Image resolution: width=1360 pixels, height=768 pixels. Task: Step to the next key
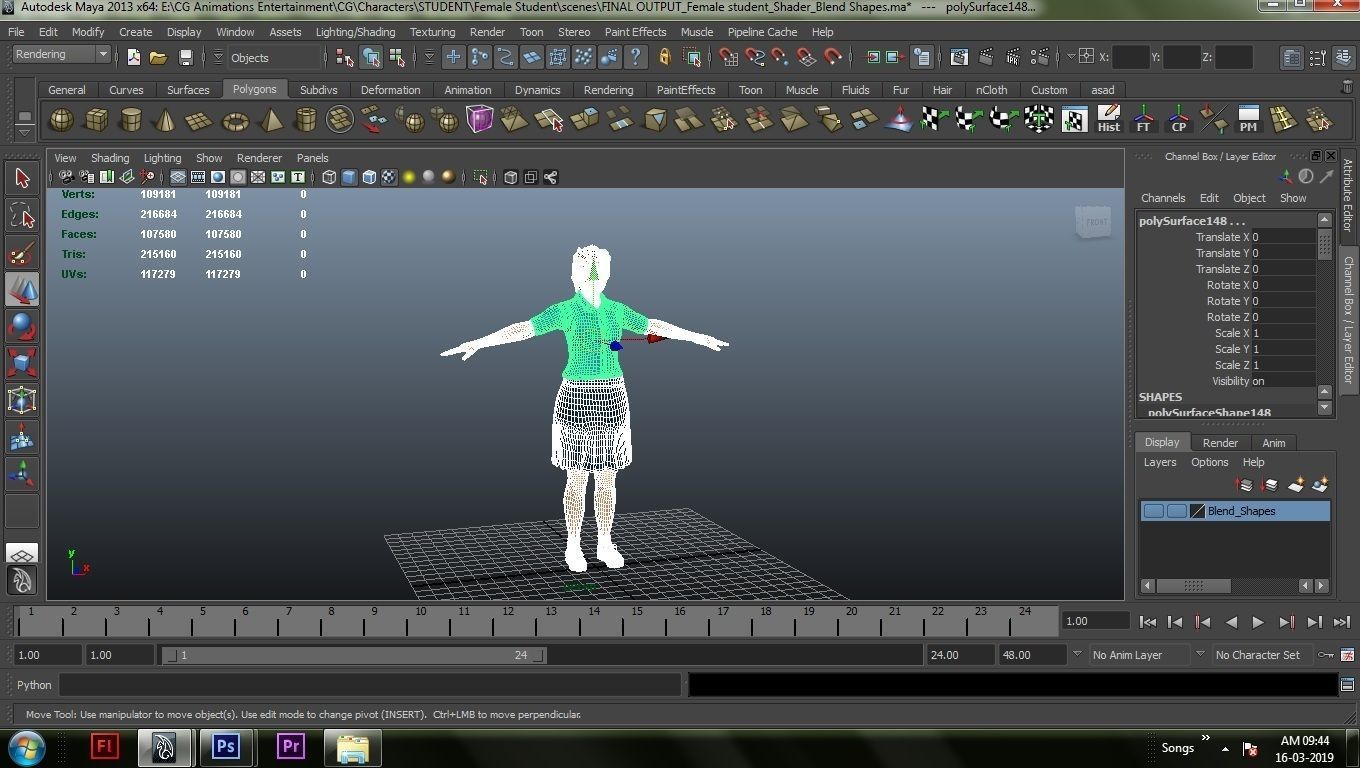[1287, 622]
